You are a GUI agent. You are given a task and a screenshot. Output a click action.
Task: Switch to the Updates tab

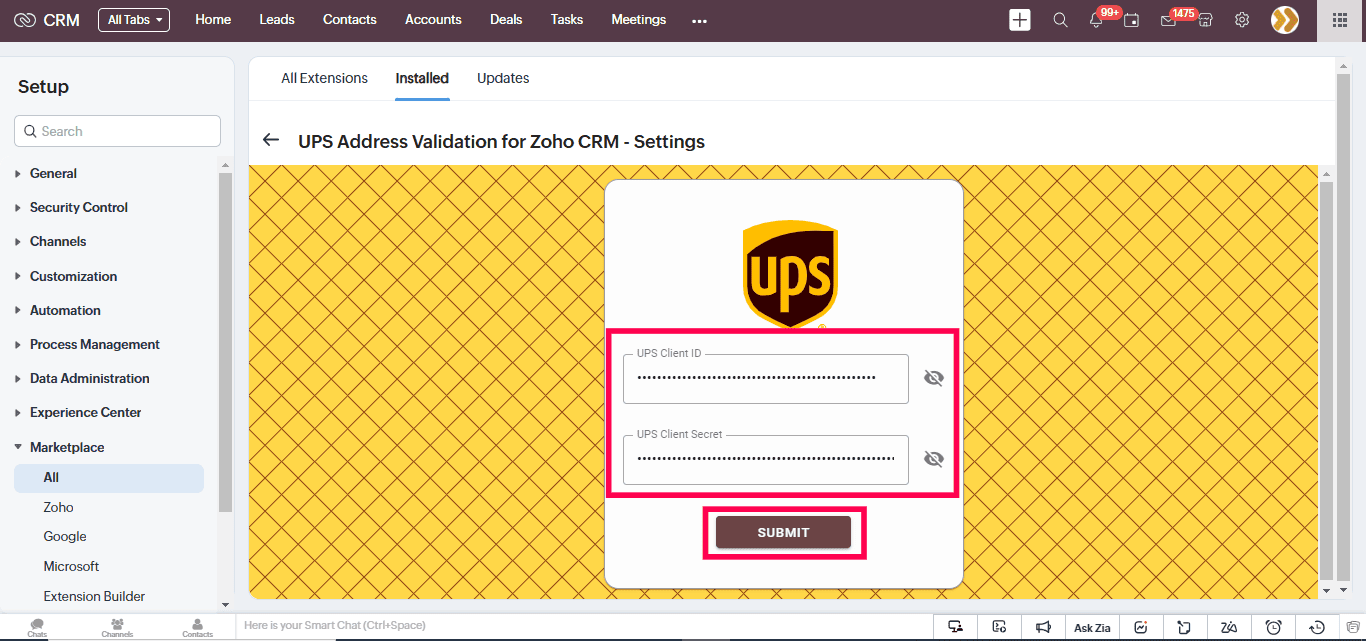503,78
